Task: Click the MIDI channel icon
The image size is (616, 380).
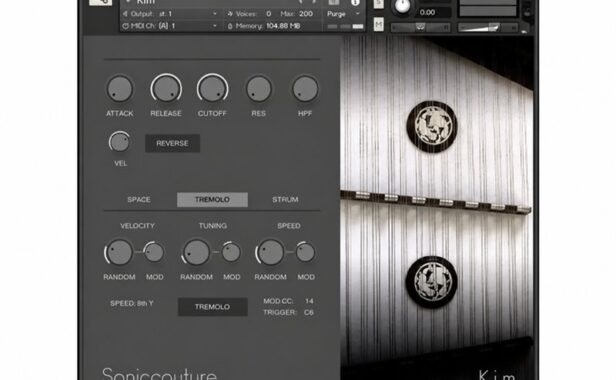Action: click(125, 26)
